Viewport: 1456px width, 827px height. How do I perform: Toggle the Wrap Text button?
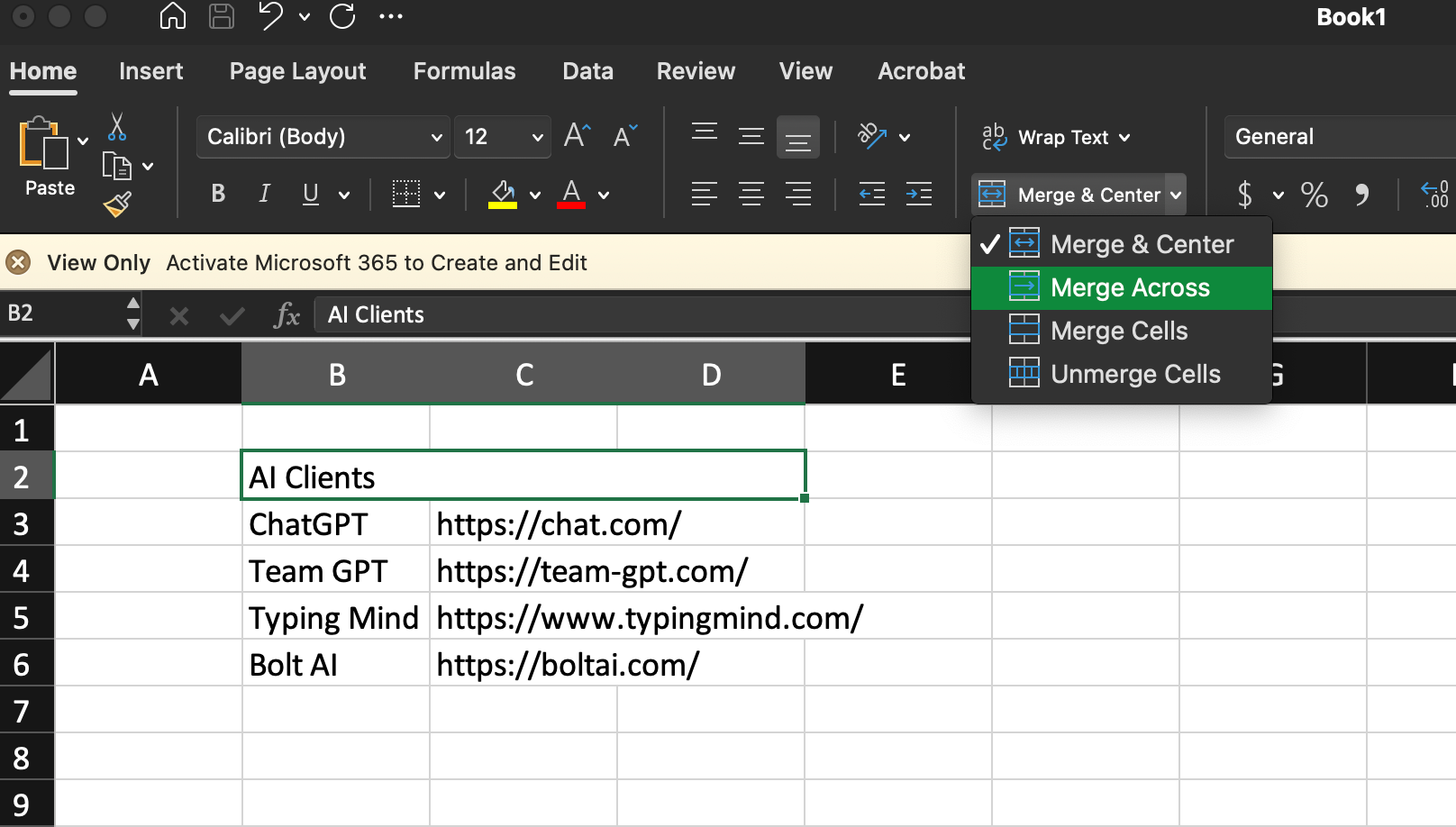coord(1045,137)
